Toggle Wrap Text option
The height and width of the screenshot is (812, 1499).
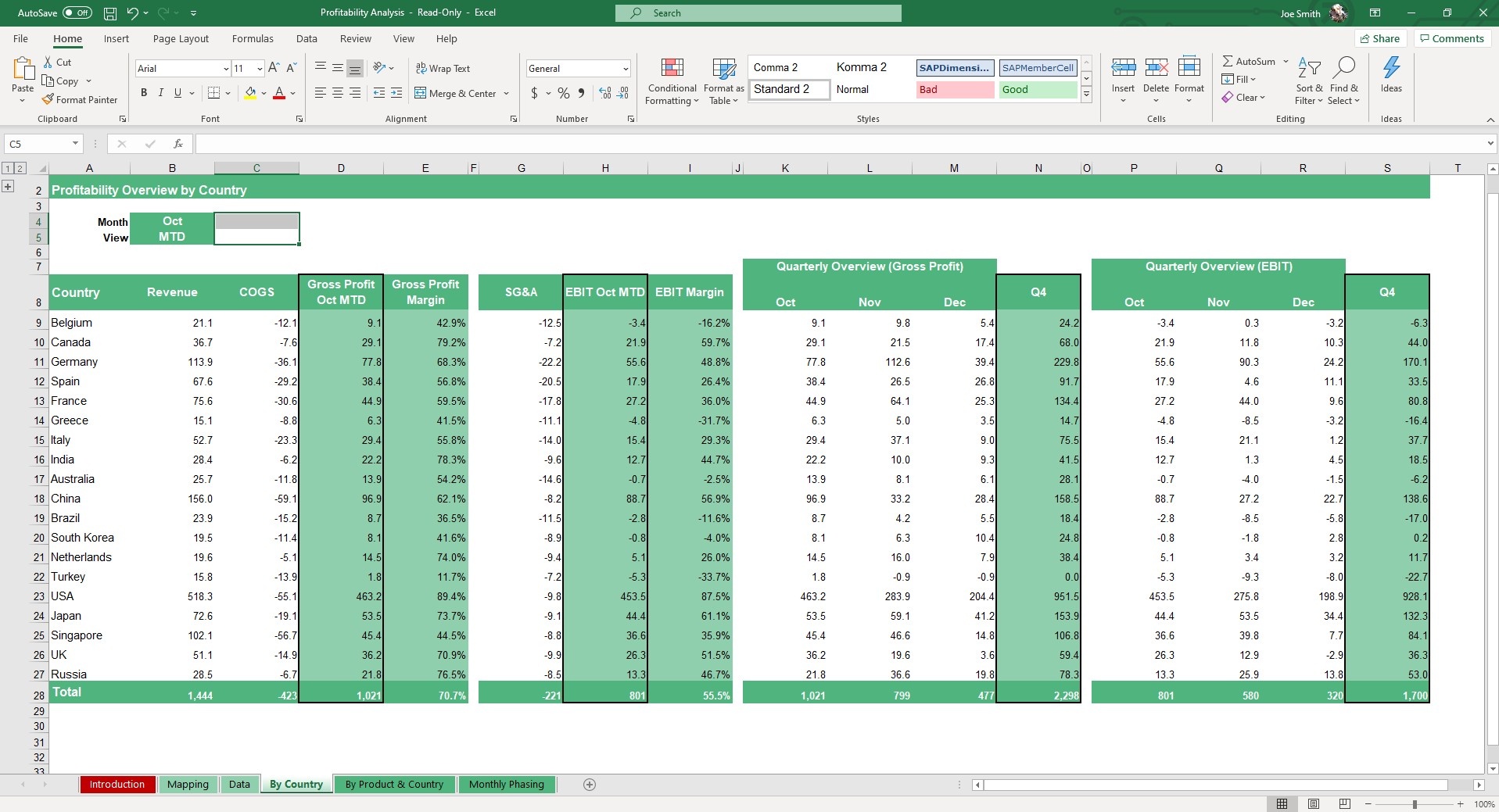[x=443, y=69]
